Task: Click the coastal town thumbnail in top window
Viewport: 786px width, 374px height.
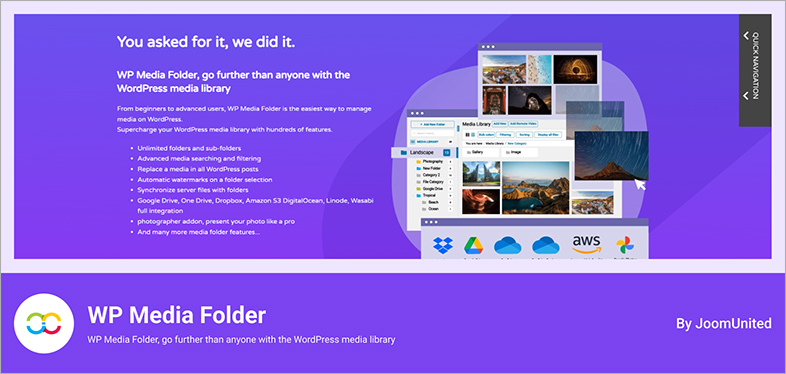Action: coord(504,69)
